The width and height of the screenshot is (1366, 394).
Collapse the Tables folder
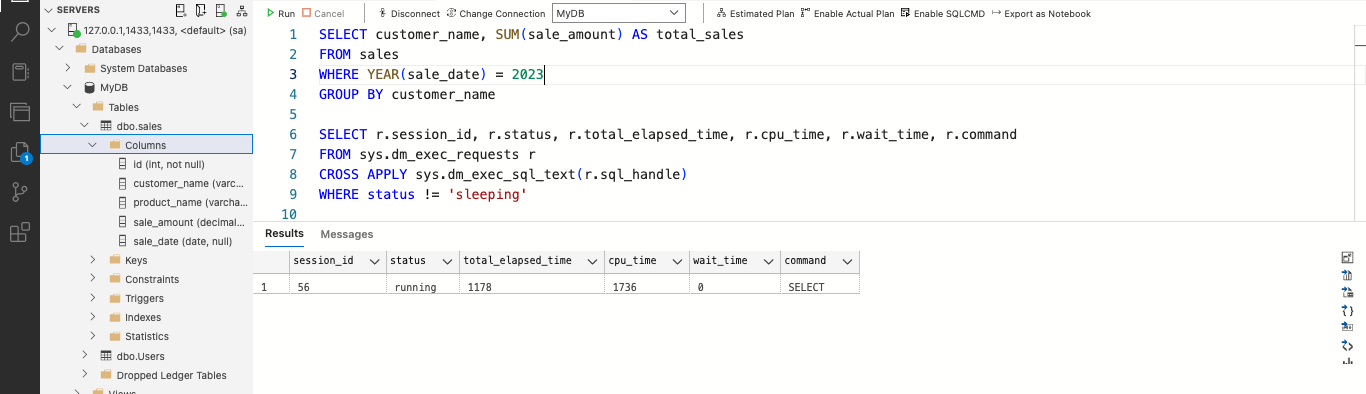77,107
